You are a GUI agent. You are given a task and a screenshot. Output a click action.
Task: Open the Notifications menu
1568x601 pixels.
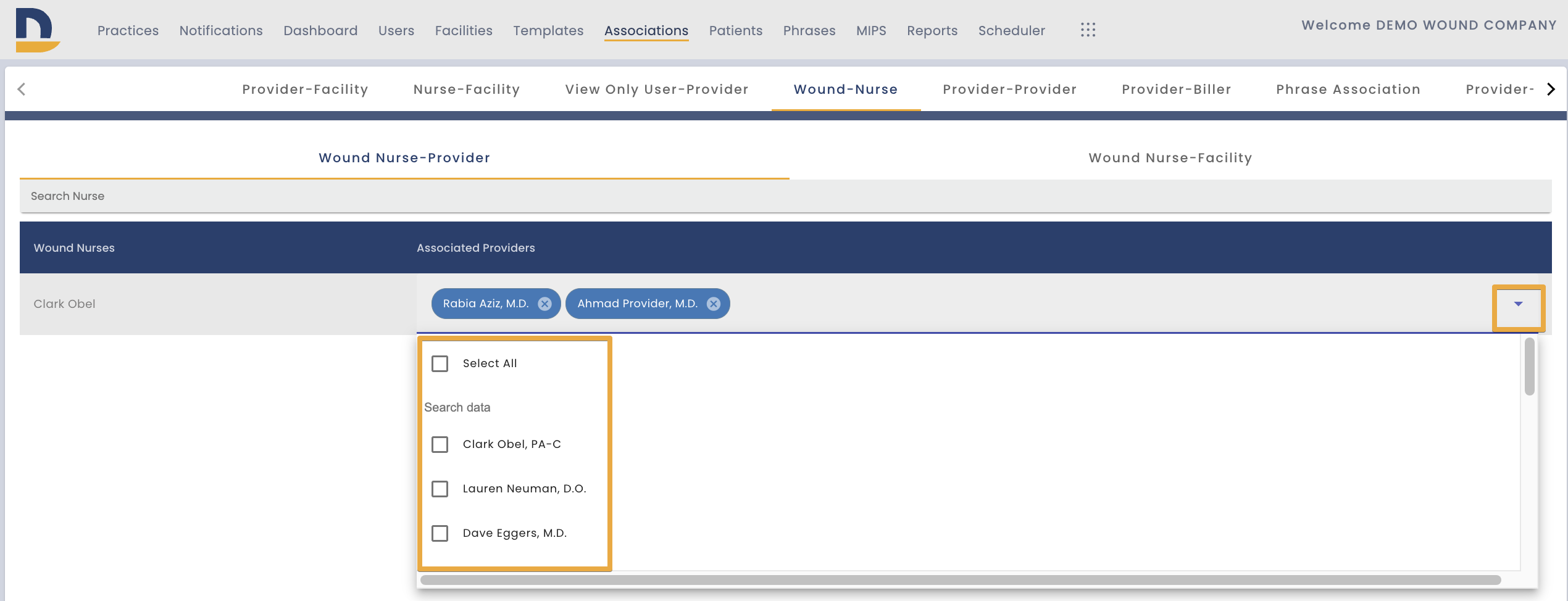coord(221,31)
